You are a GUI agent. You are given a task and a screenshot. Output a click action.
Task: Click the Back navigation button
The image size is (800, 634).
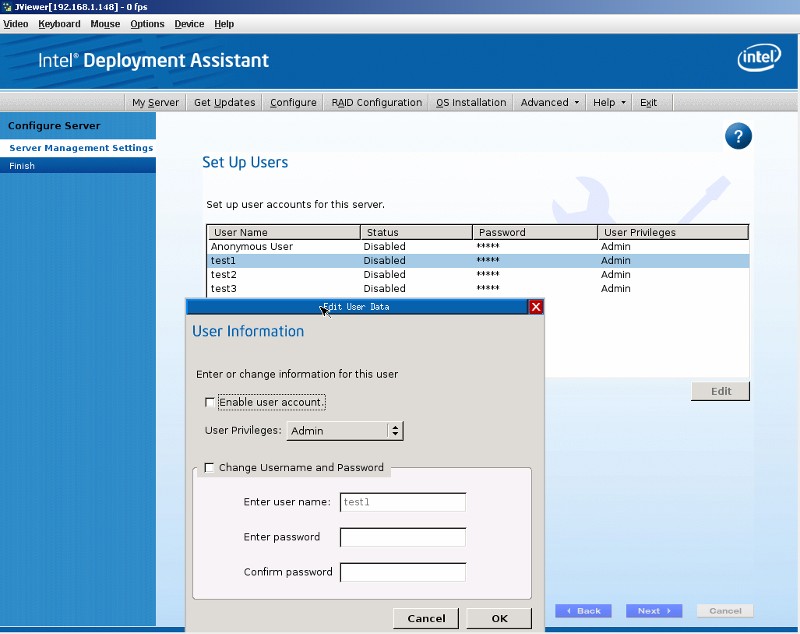(583, 611)
